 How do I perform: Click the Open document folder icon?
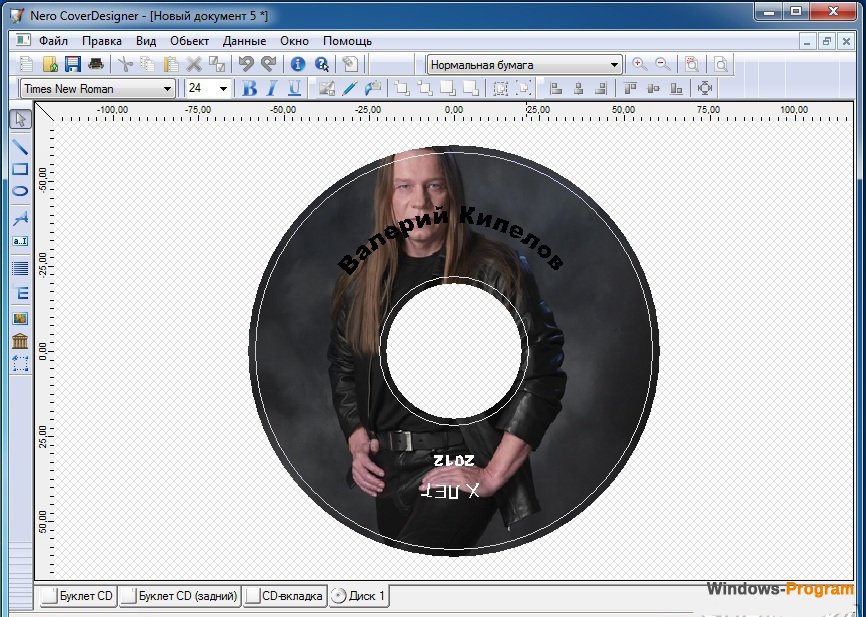50,64
